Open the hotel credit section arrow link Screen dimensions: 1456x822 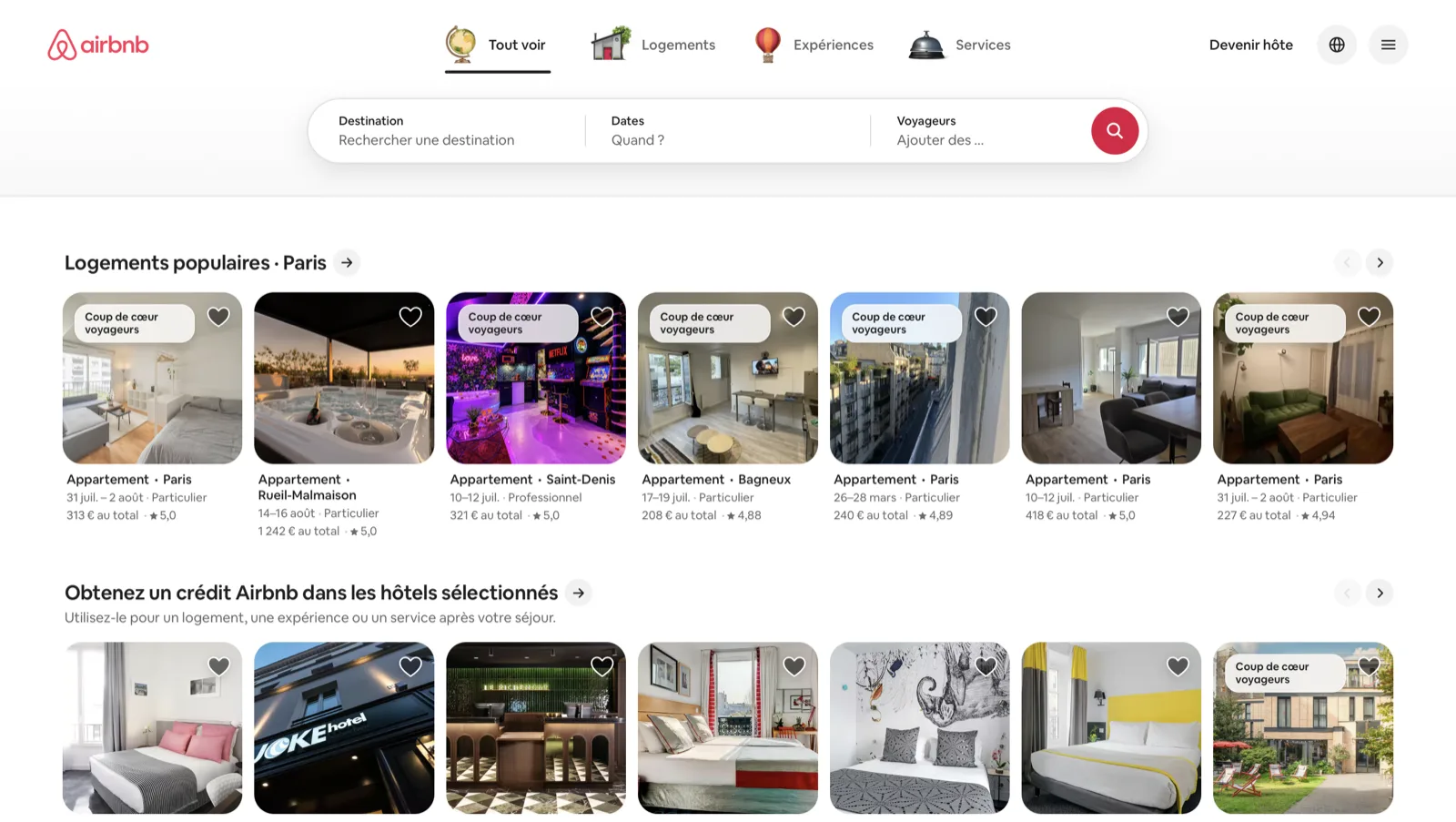click(579, 594)
